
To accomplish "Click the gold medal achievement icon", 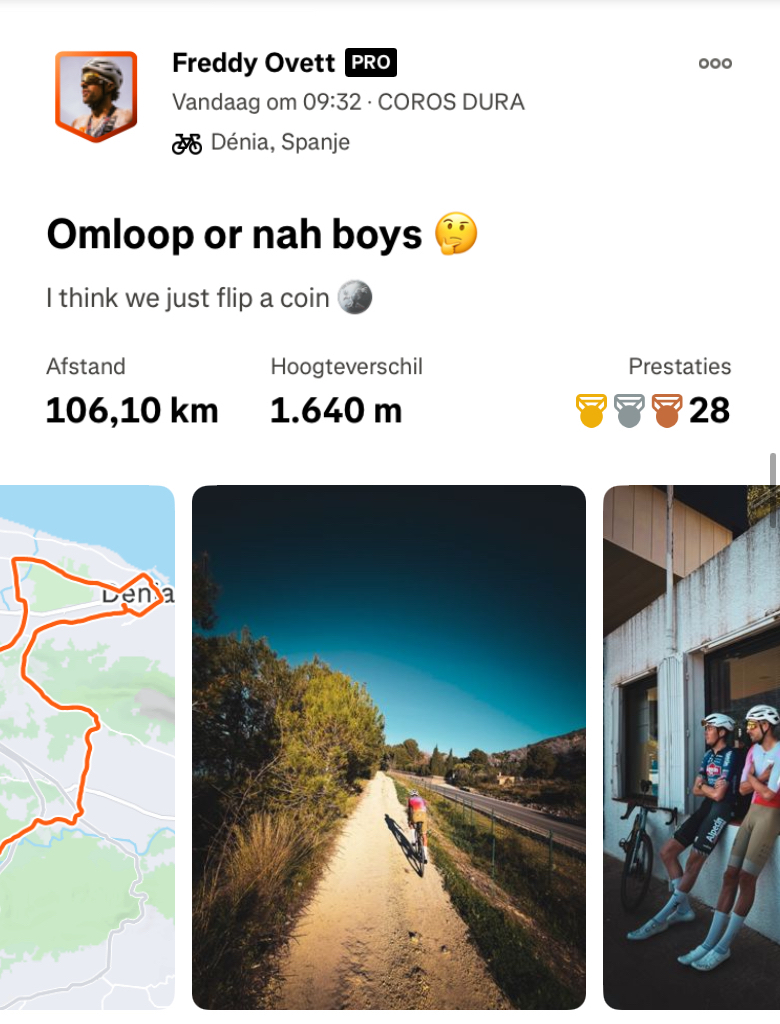I will pos(591,410).
